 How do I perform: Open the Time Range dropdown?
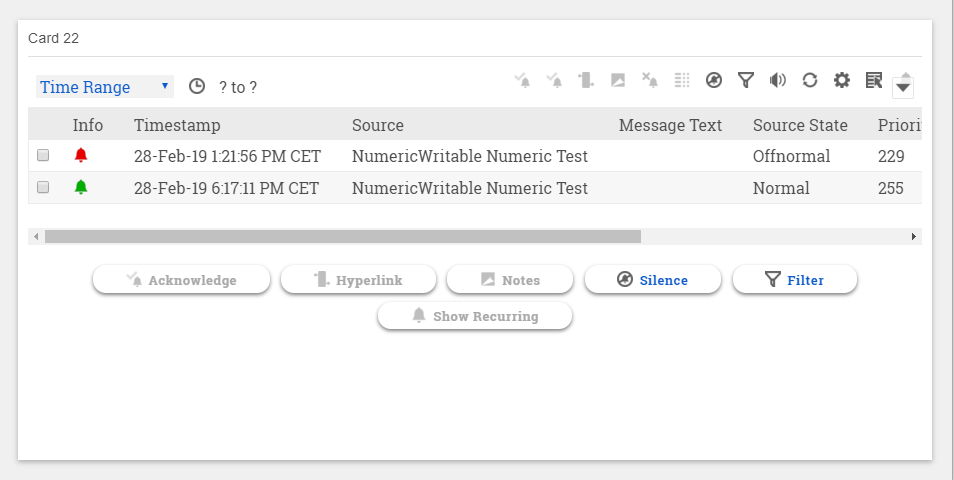click(105, 87)
